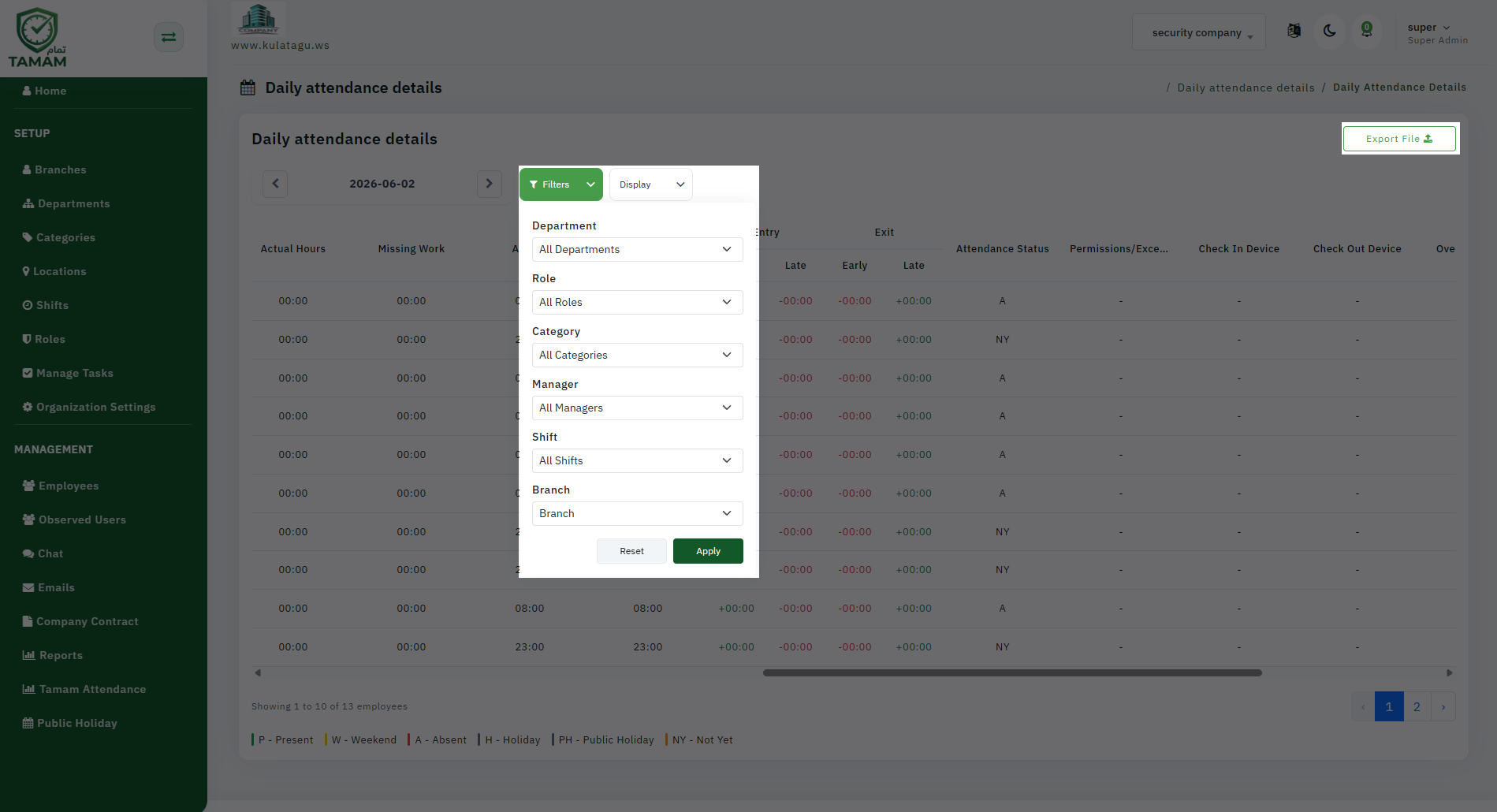The height and width of the screenshot is (812, 1497).
Task: Open the Display dropdown
Action: pyautogui.click(x=651, y=184)
